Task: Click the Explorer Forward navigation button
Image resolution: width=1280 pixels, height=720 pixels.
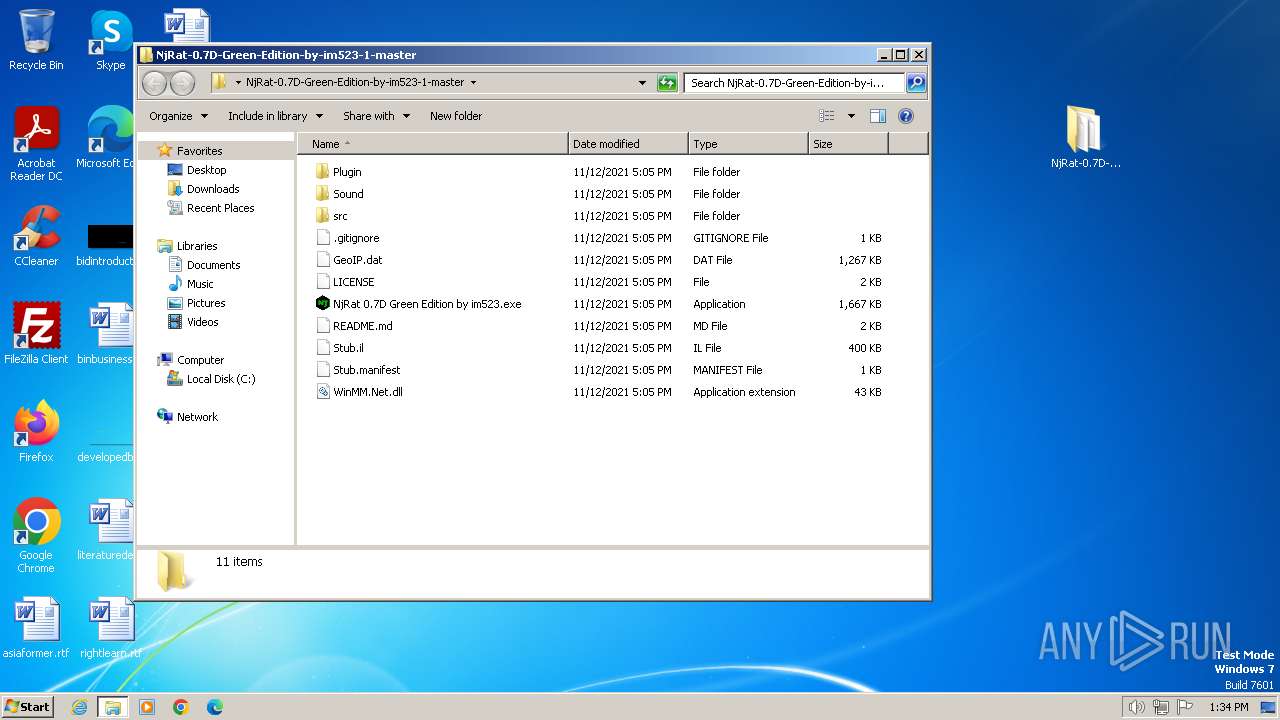Action: tap(182, 83)
